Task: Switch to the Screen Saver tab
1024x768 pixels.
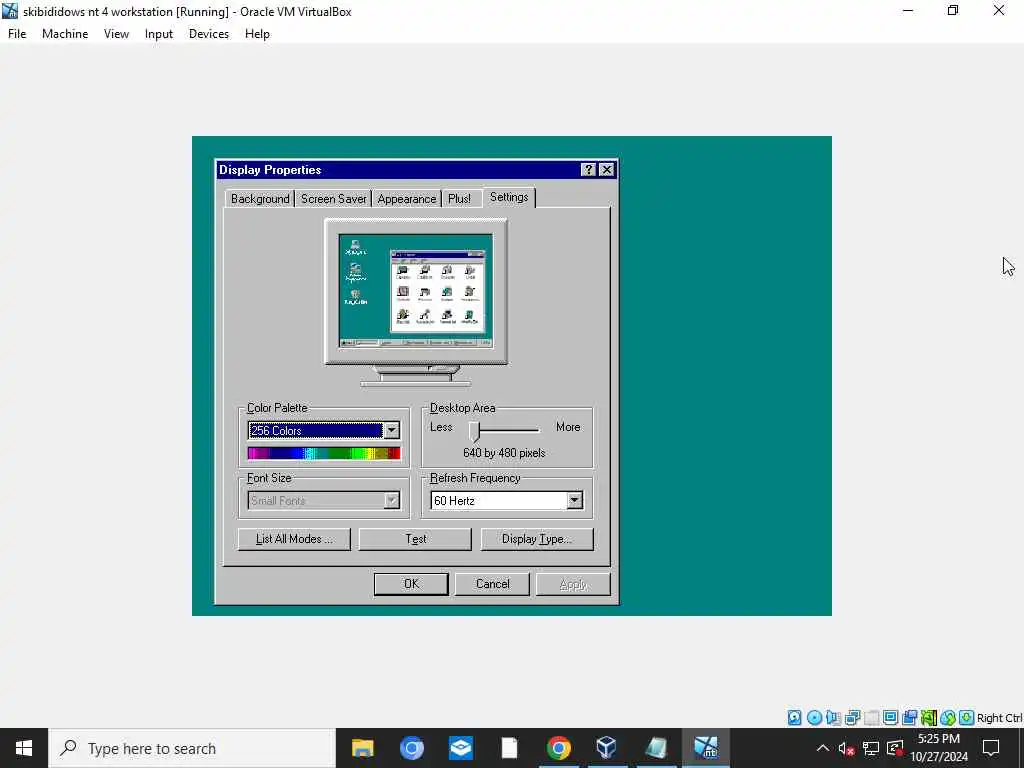Action: pyautogui.click(x=333, y=199)
